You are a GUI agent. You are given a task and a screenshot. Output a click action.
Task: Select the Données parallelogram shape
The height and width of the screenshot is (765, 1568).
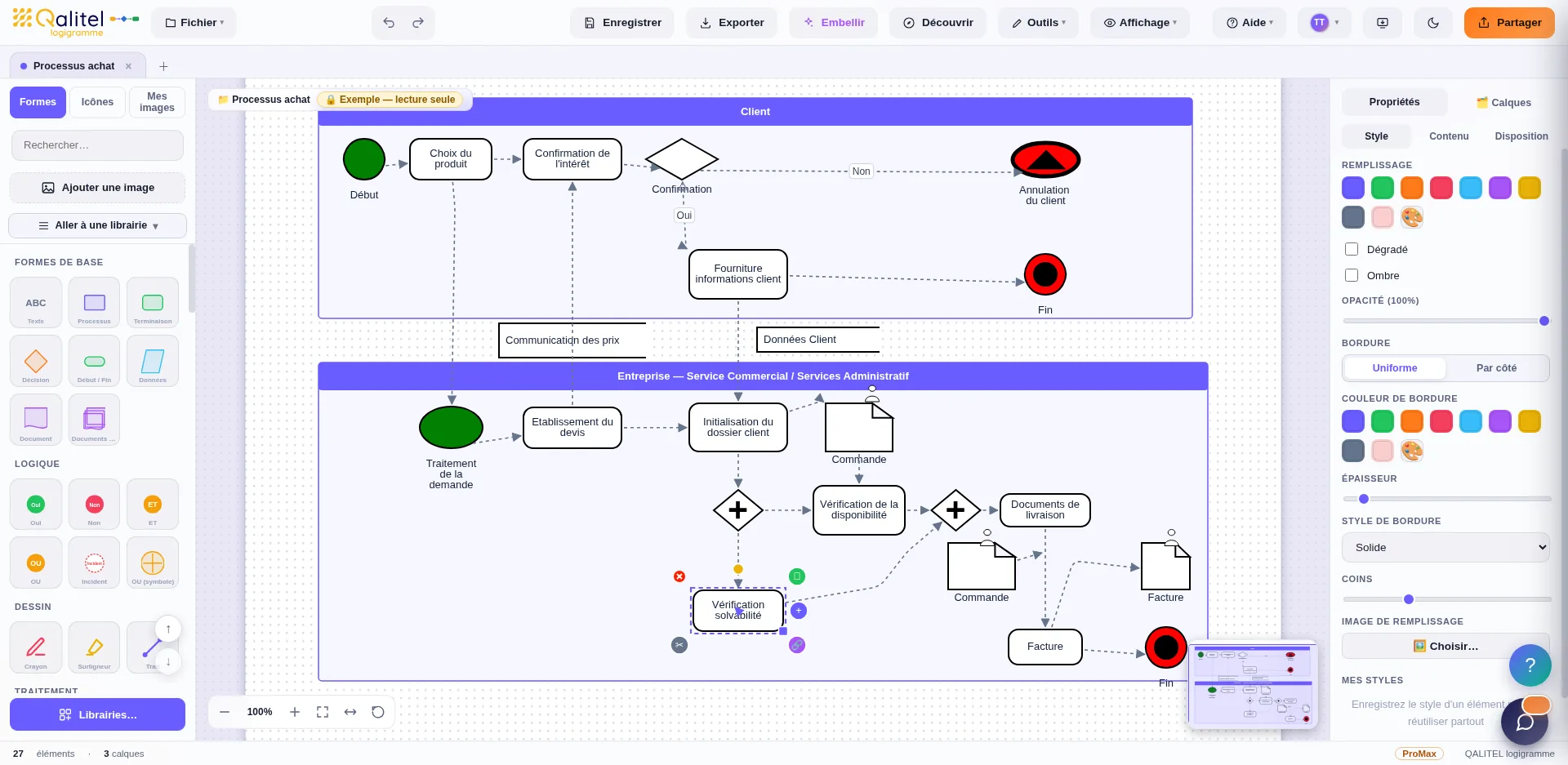click(153, 361)
